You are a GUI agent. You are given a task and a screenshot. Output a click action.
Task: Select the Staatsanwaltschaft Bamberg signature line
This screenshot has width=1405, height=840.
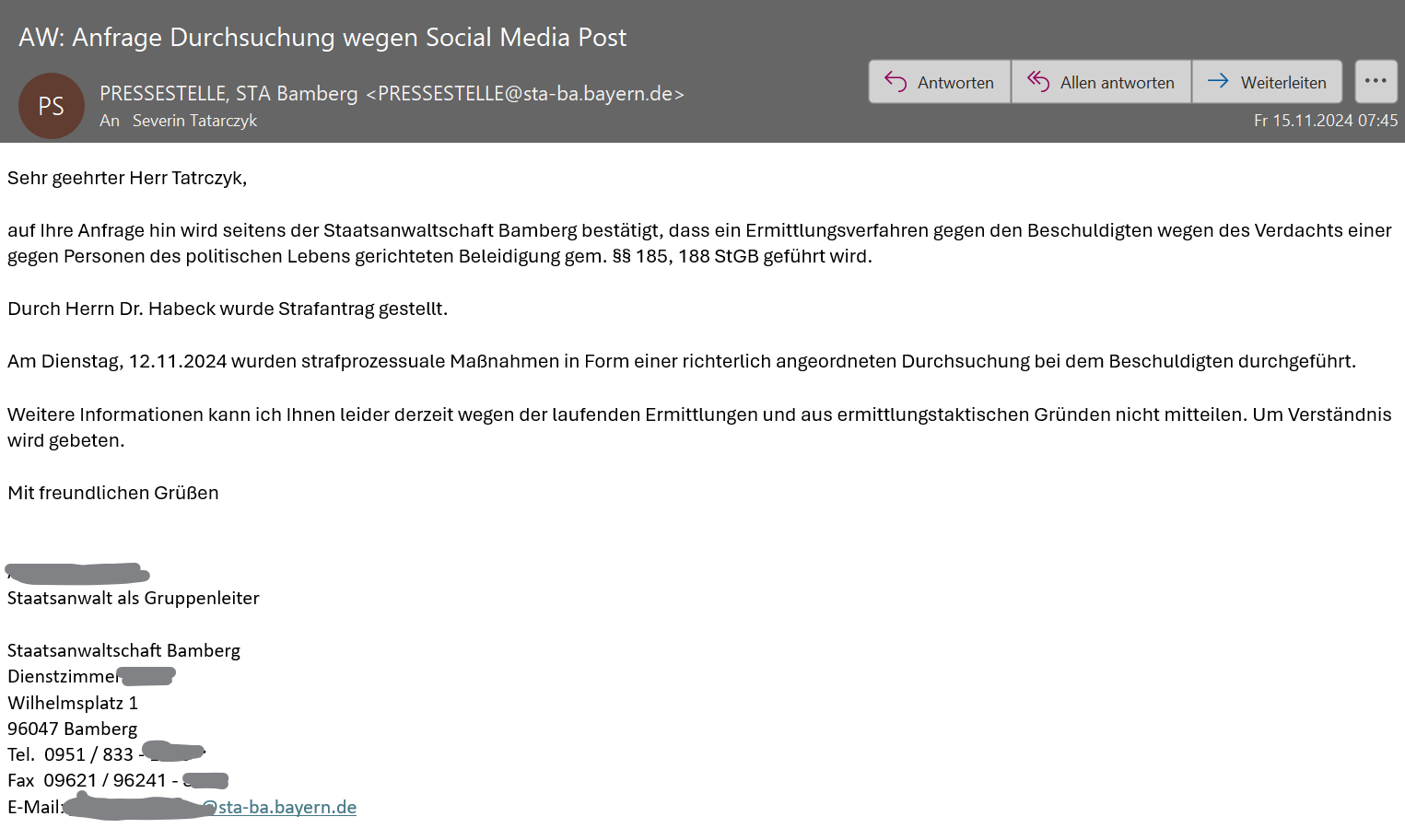click(x=123, y=650)
